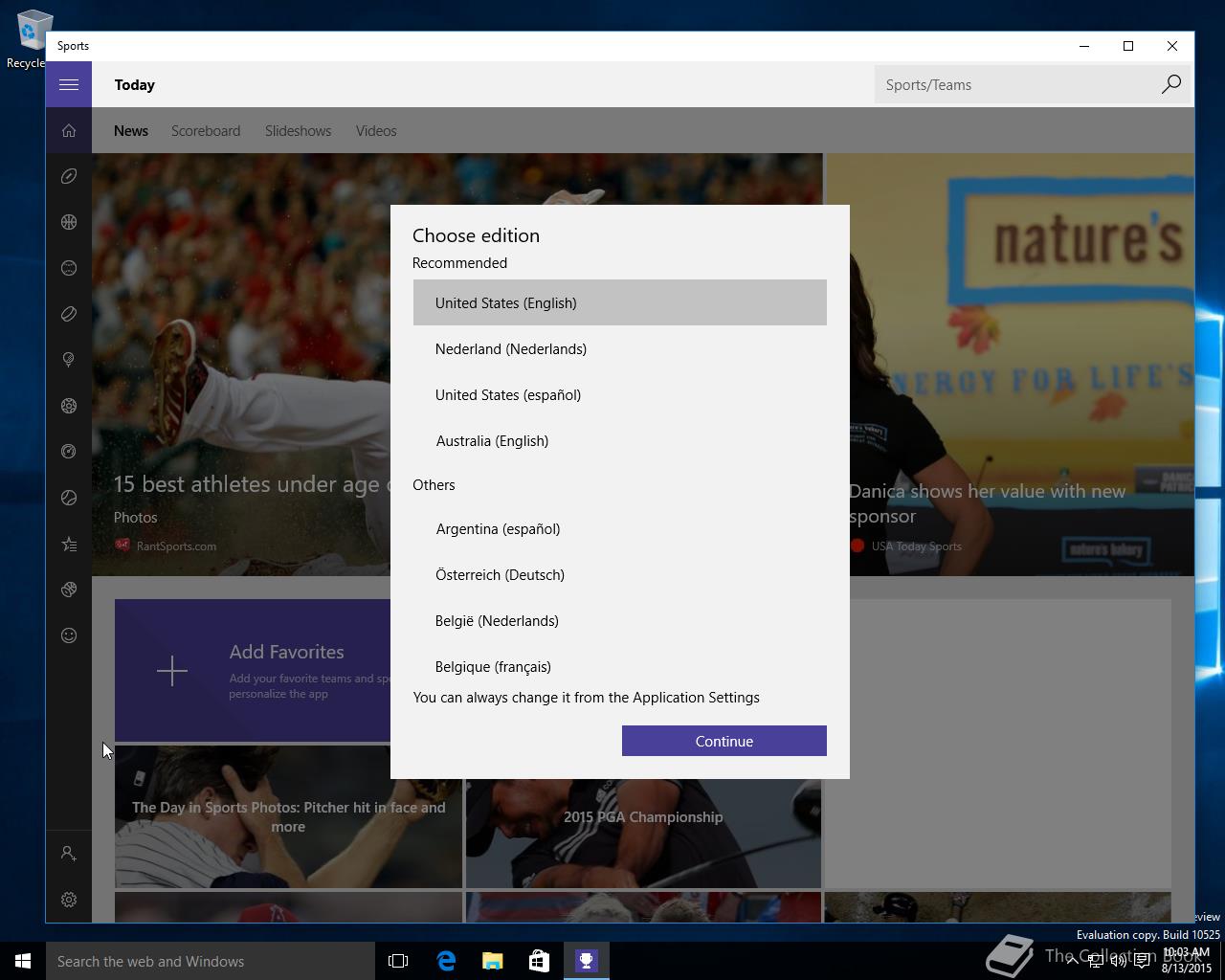Image resolution: width=1225 pixels, height=980 pixels.
Task: Select United States (English) edition
Action: click(620, 302)
